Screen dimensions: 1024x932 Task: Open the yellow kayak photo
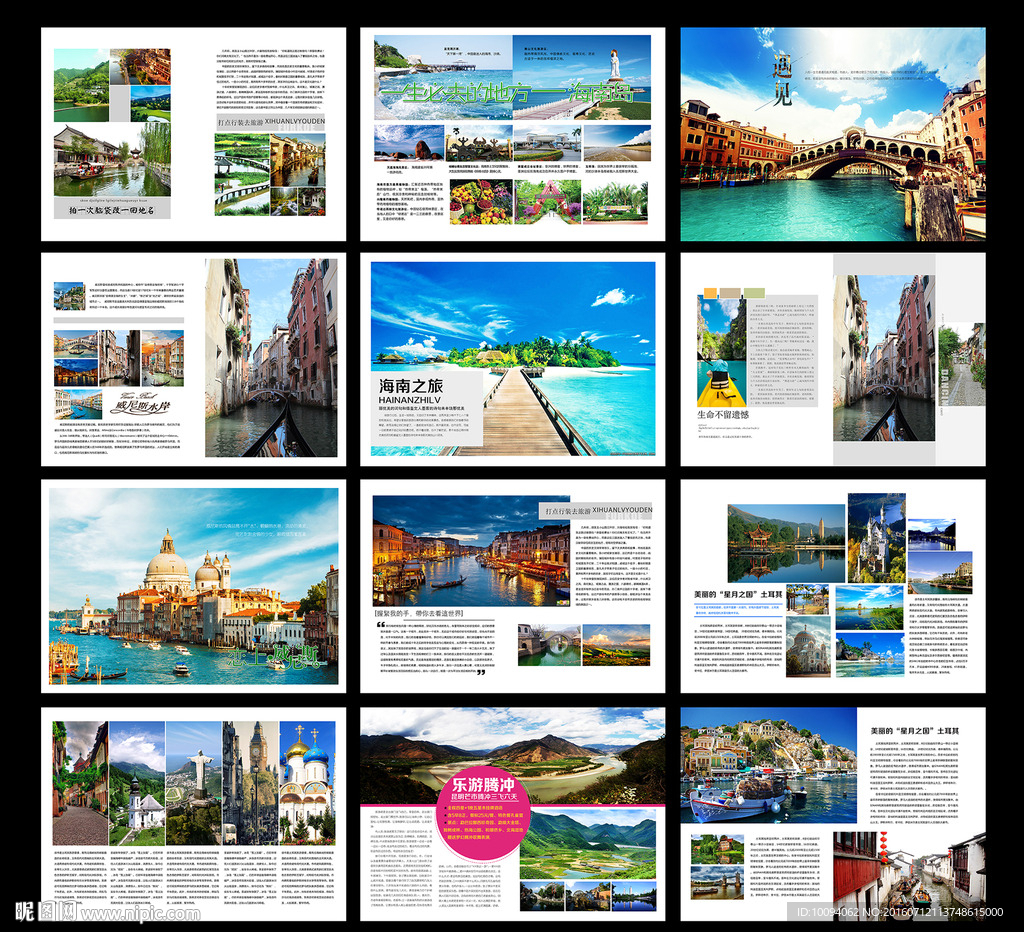(x=721, y=352)
